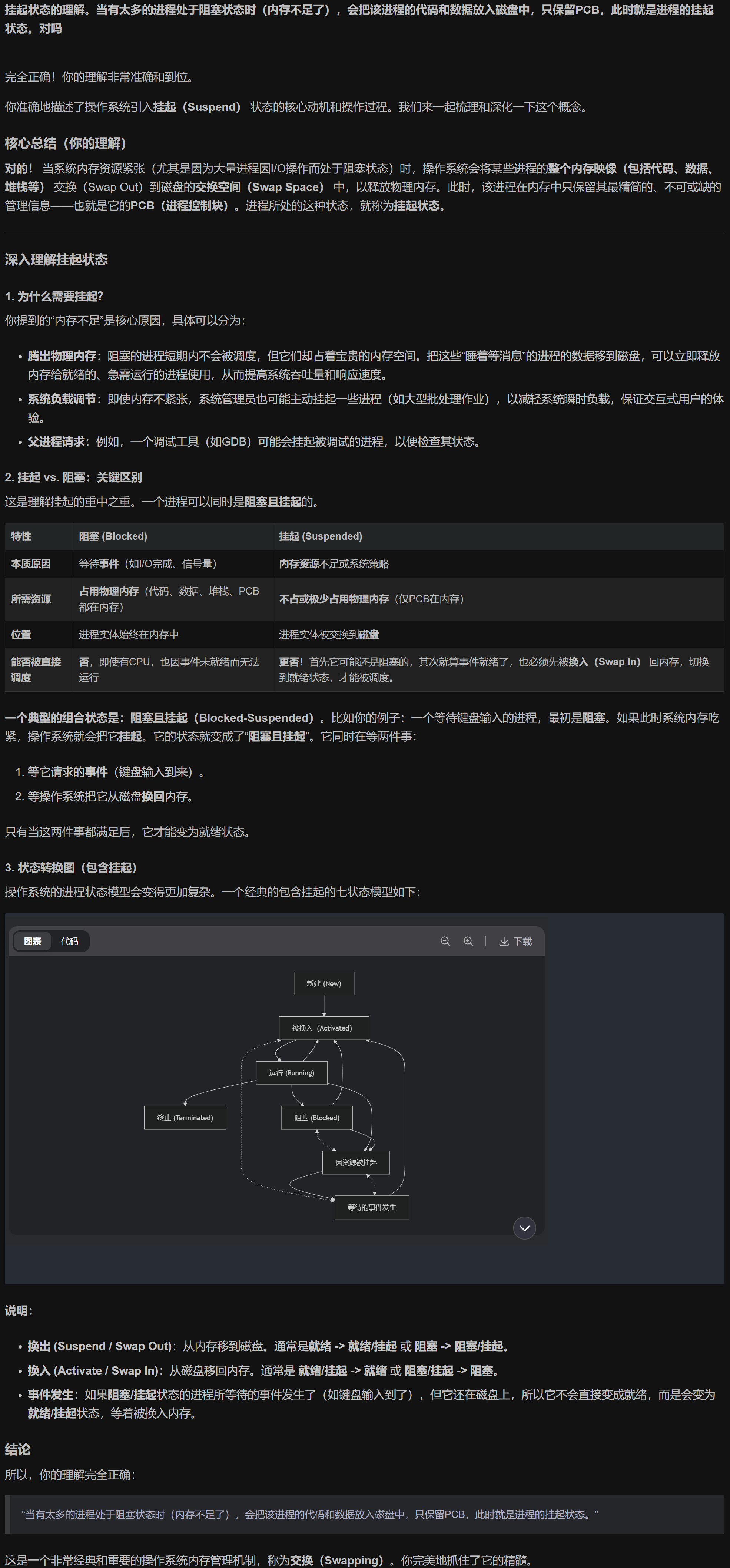This screenshot has height=1568, width=730.
Task: Click the 特性 column header
Action: [x=21, y=536]
